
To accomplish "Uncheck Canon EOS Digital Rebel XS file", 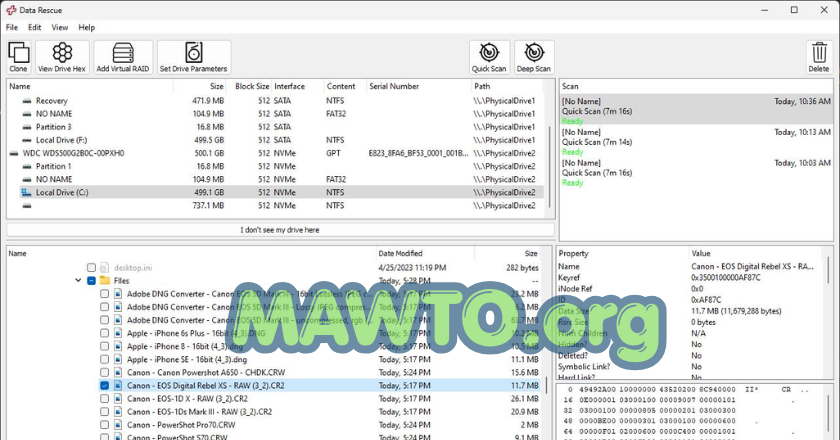I will click(x=104, y=385).
